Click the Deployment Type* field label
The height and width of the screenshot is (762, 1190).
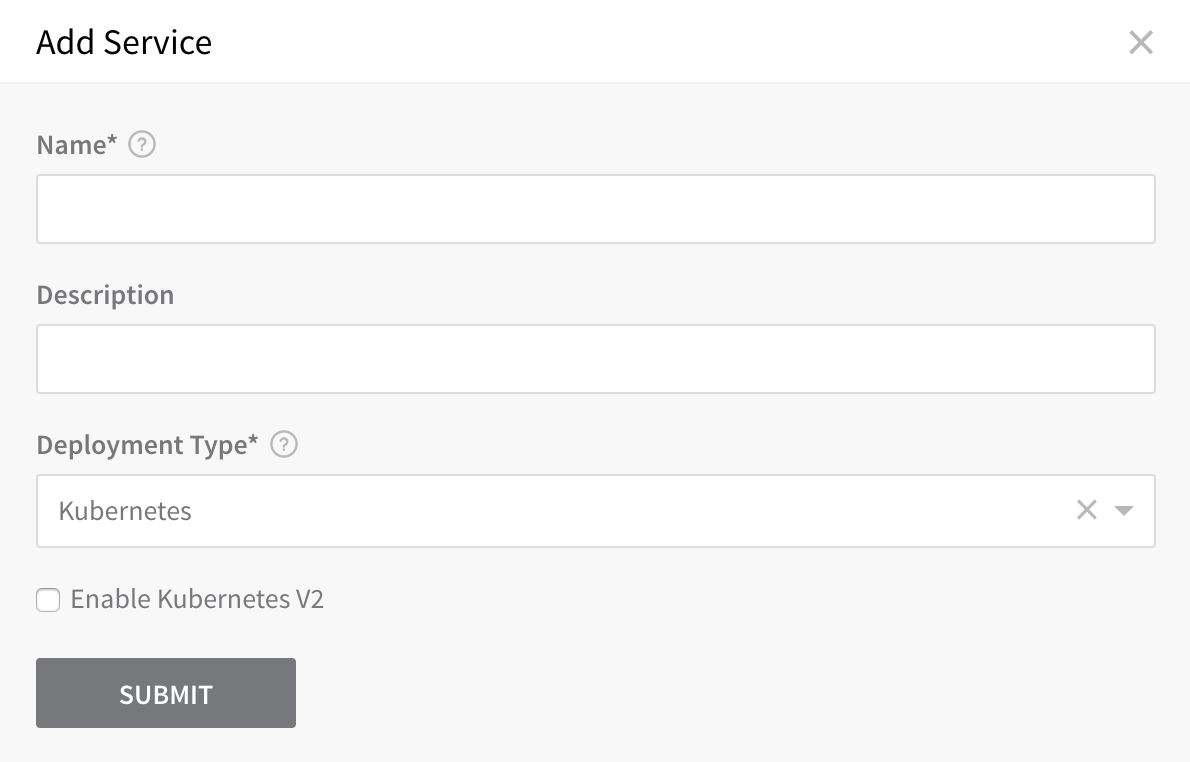(147, 444)
